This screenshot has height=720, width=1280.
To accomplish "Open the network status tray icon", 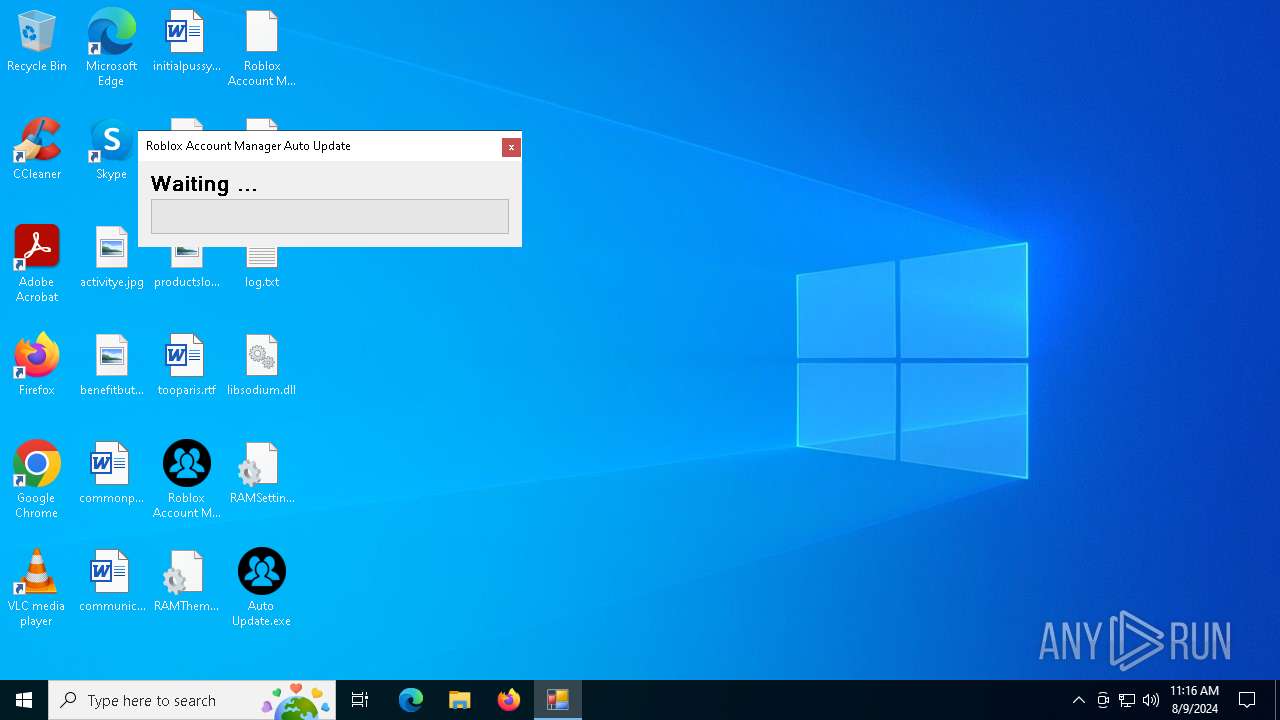I will click(x=1127, y=700).
